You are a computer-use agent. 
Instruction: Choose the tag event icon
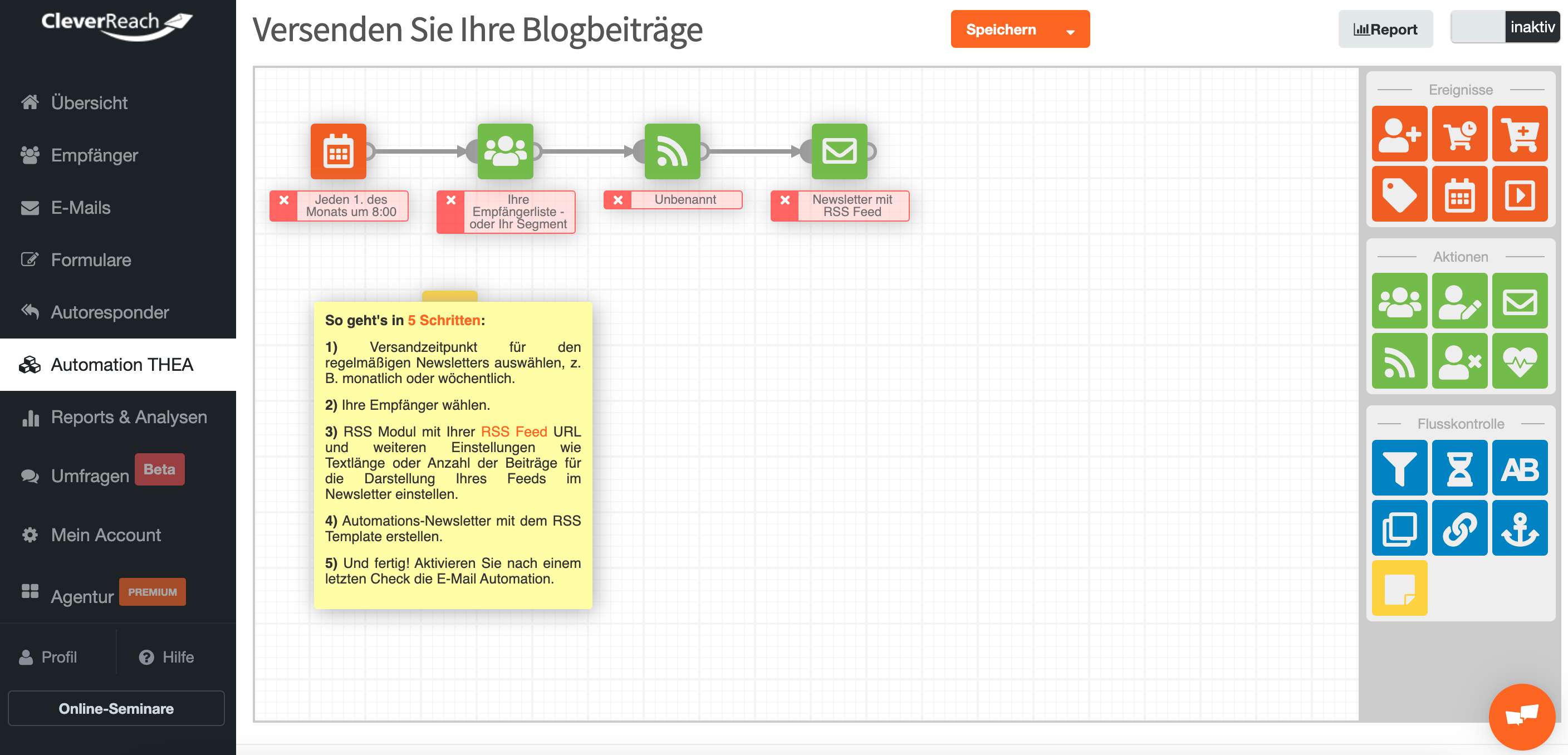point(1399,194)
